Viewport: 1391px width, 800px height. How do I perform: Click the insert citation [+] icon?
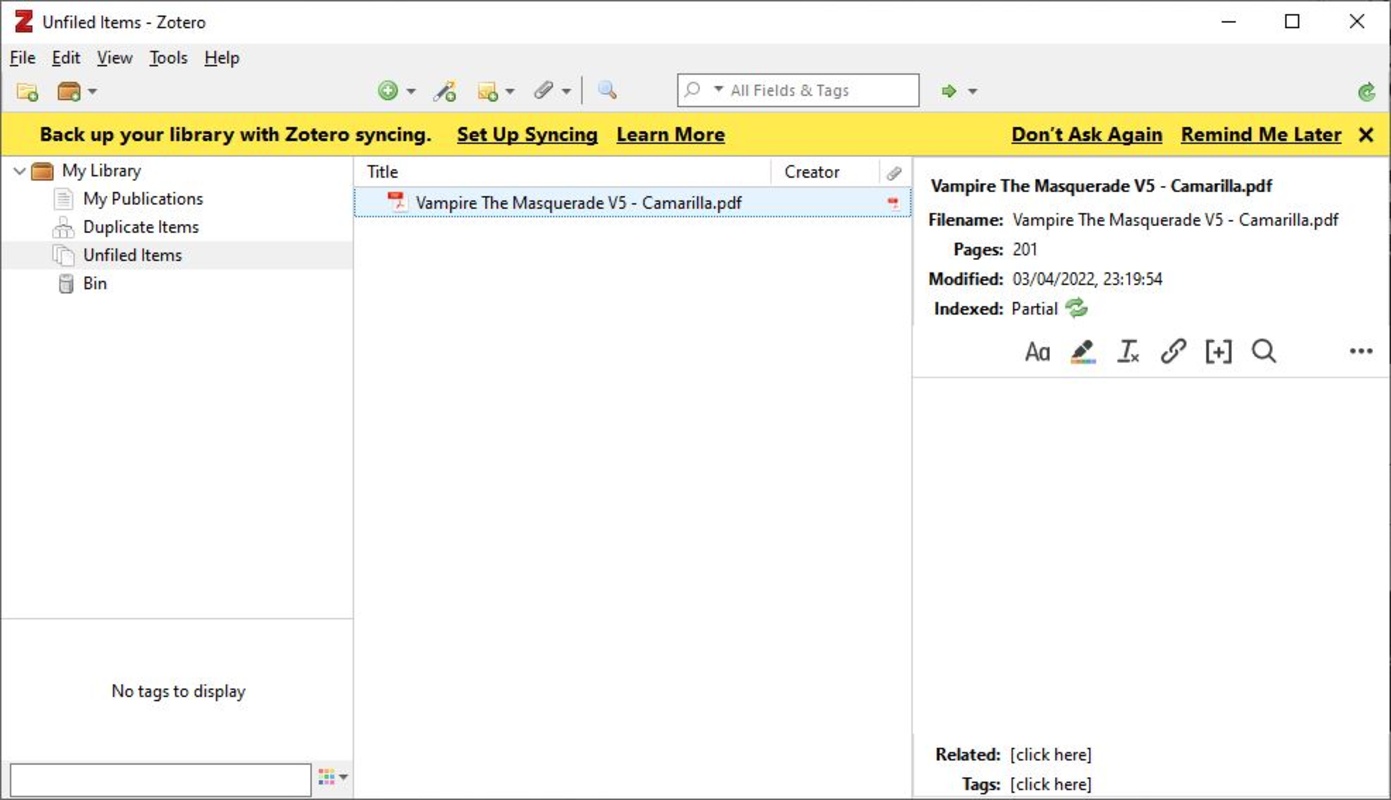tap(1218, 352)
